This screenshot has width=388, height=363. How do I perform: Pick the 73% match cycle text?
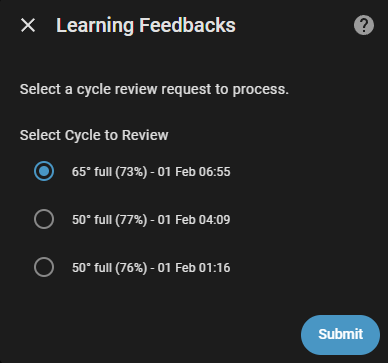[151, 172]
